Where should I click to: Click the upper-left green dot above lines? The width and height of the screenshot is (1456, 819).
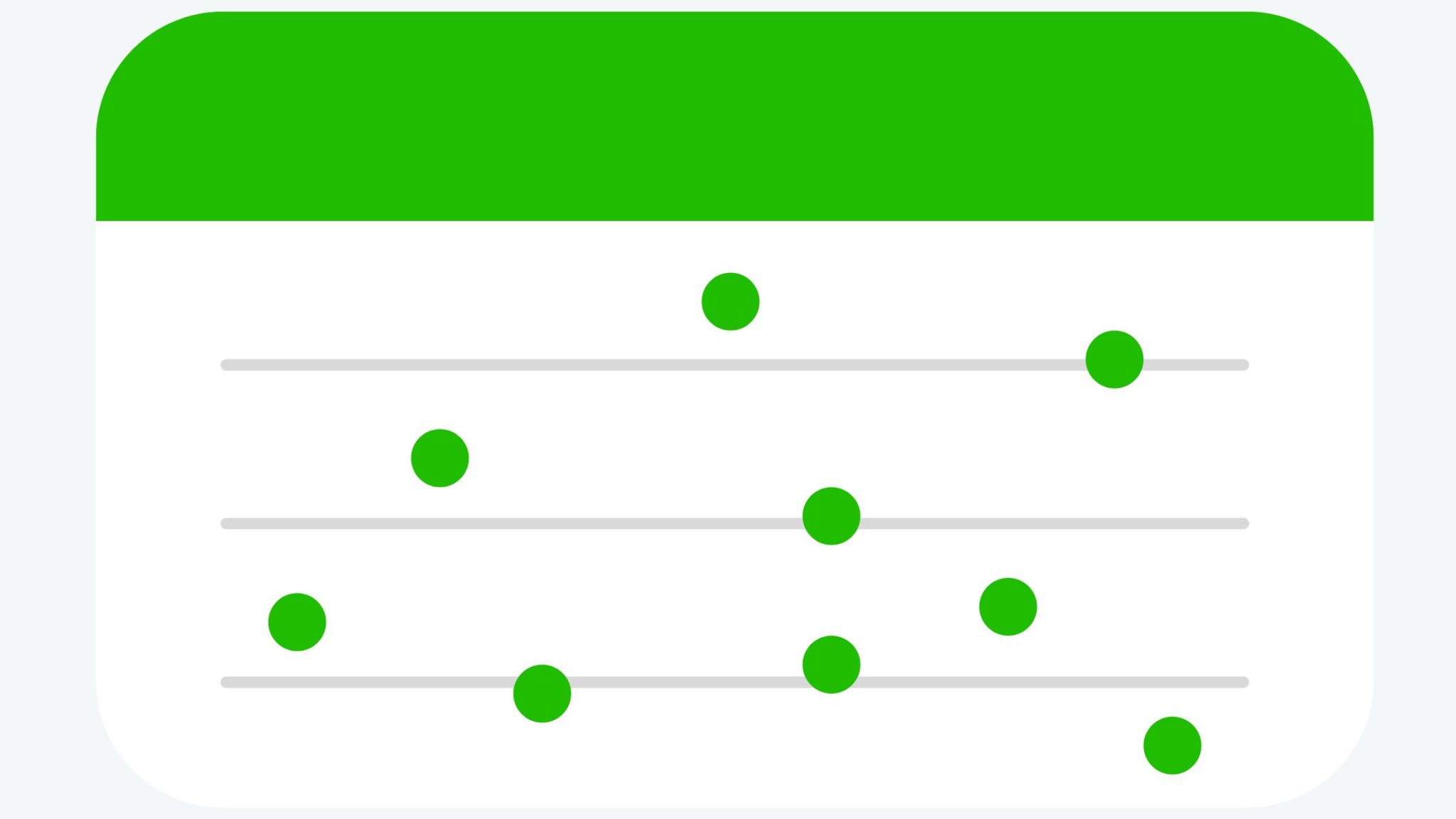(x=730, y=300)
